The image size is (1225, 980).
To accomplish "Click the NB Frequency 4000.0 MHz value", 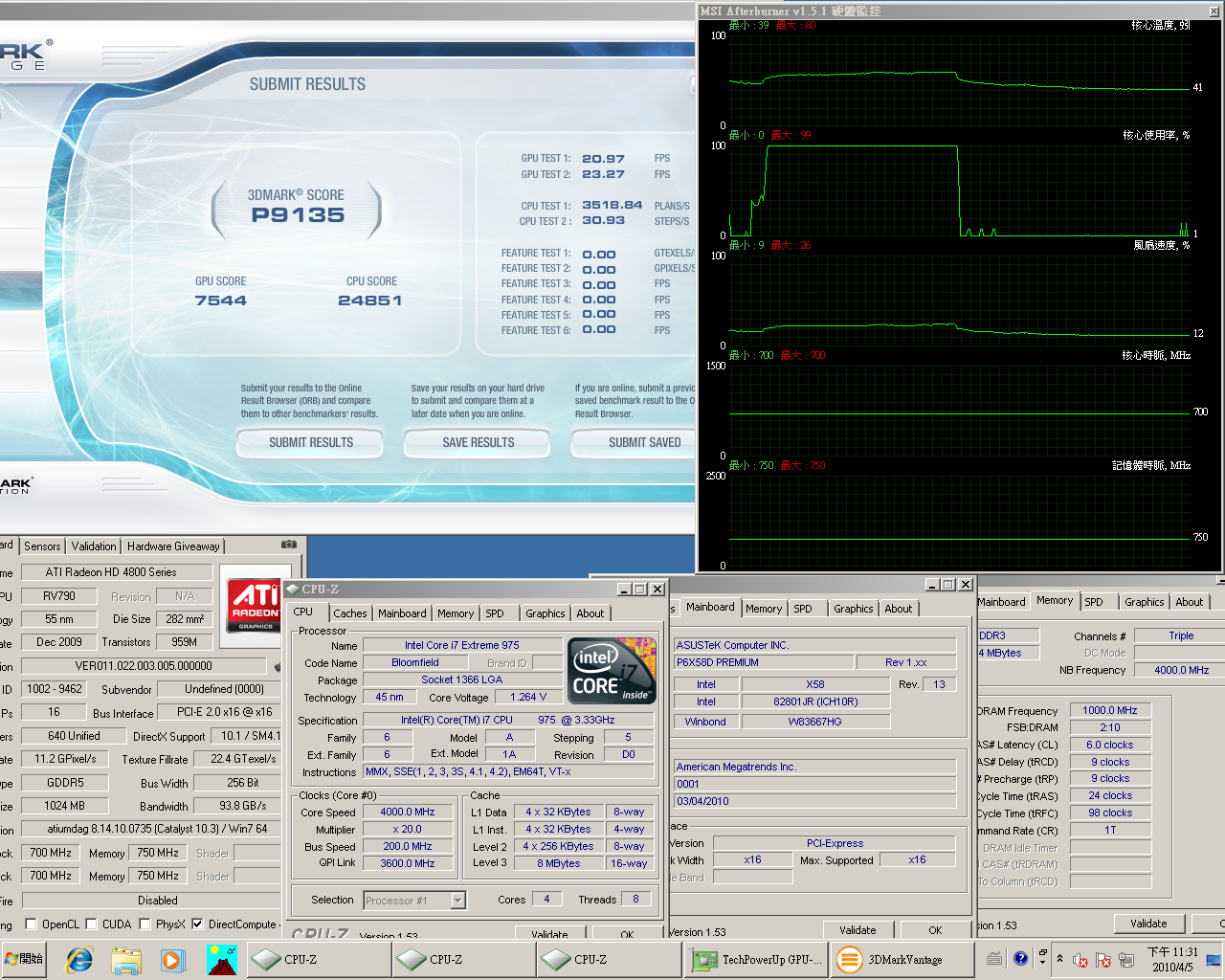I will [x=1181, y=670].
